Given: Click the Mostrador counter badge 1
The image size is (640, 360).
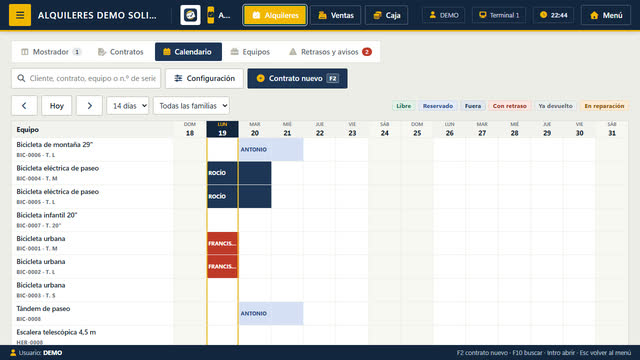Looking at the screenshot, I should coord(77,52).
